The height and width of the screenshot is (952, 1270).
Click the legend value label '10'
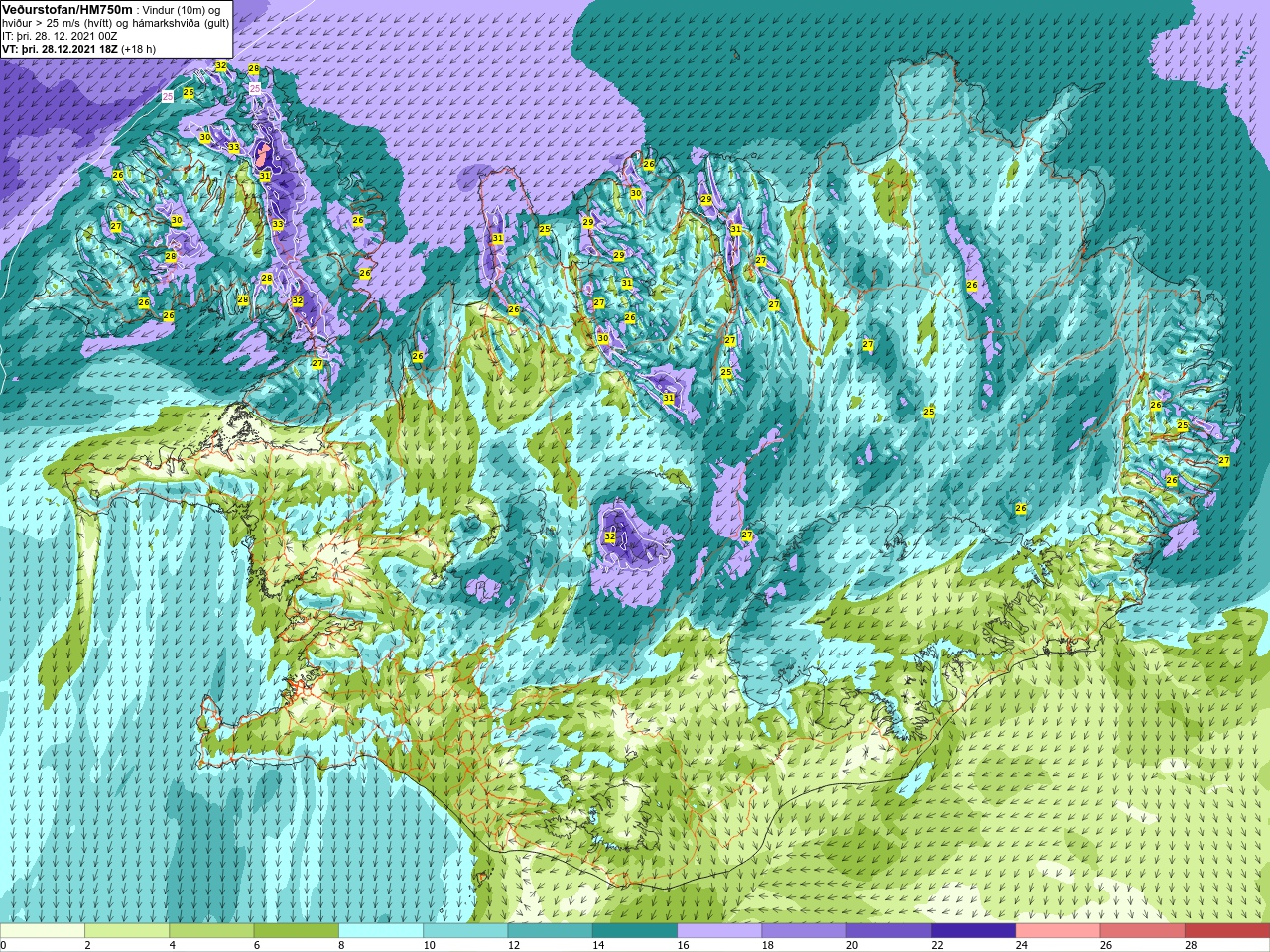(429, 945)
